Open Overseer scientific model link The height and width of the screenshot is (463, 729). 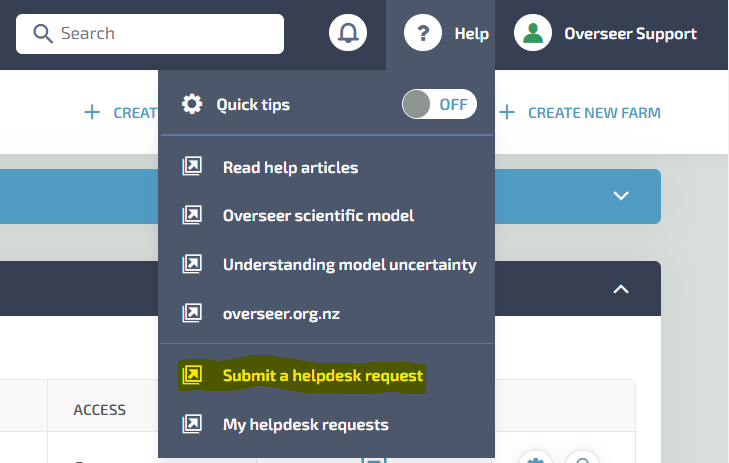click(318, 215)
